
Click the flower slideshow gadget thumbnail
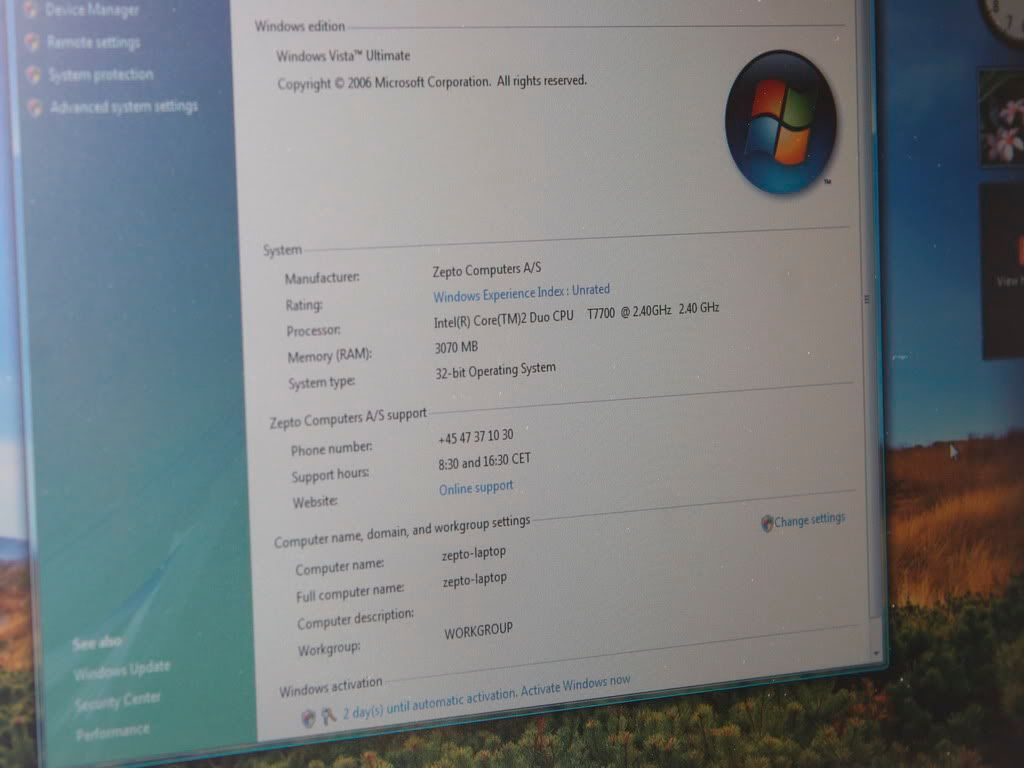point(1002,118)
